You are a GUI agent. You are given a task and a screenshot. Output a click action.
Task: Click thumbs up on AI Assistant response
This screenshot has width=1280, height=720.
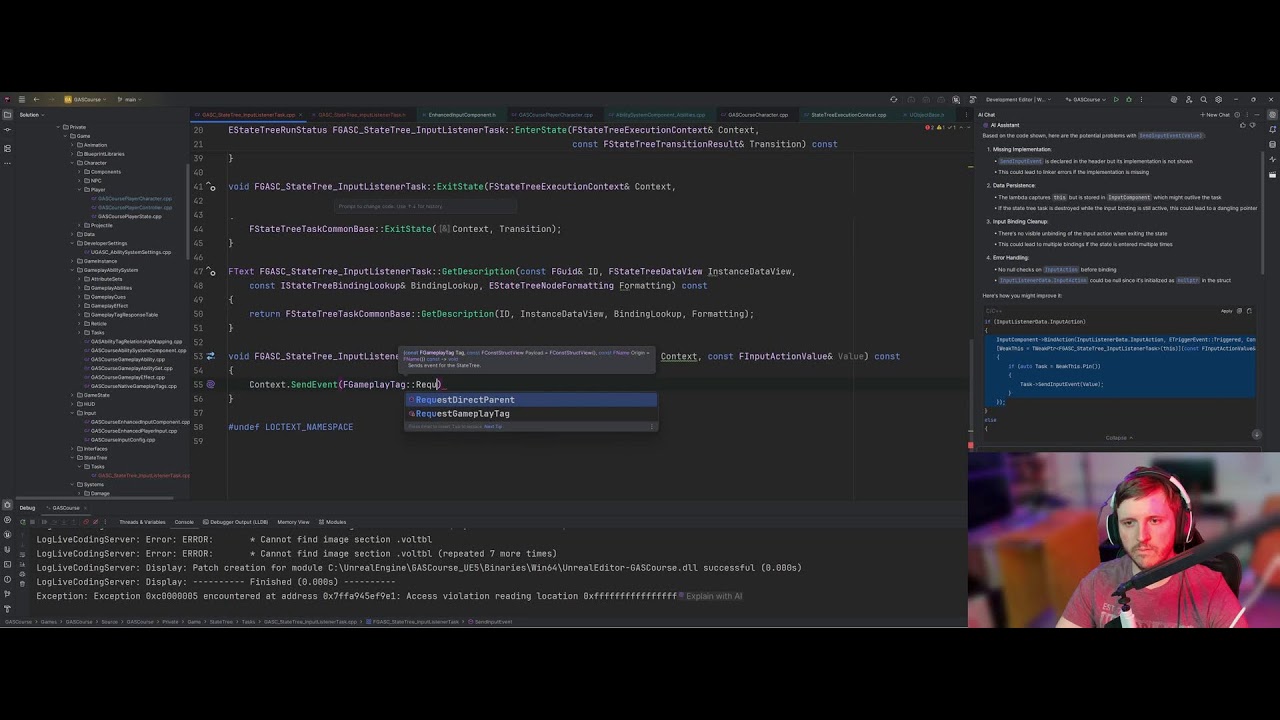[1242, 125]
